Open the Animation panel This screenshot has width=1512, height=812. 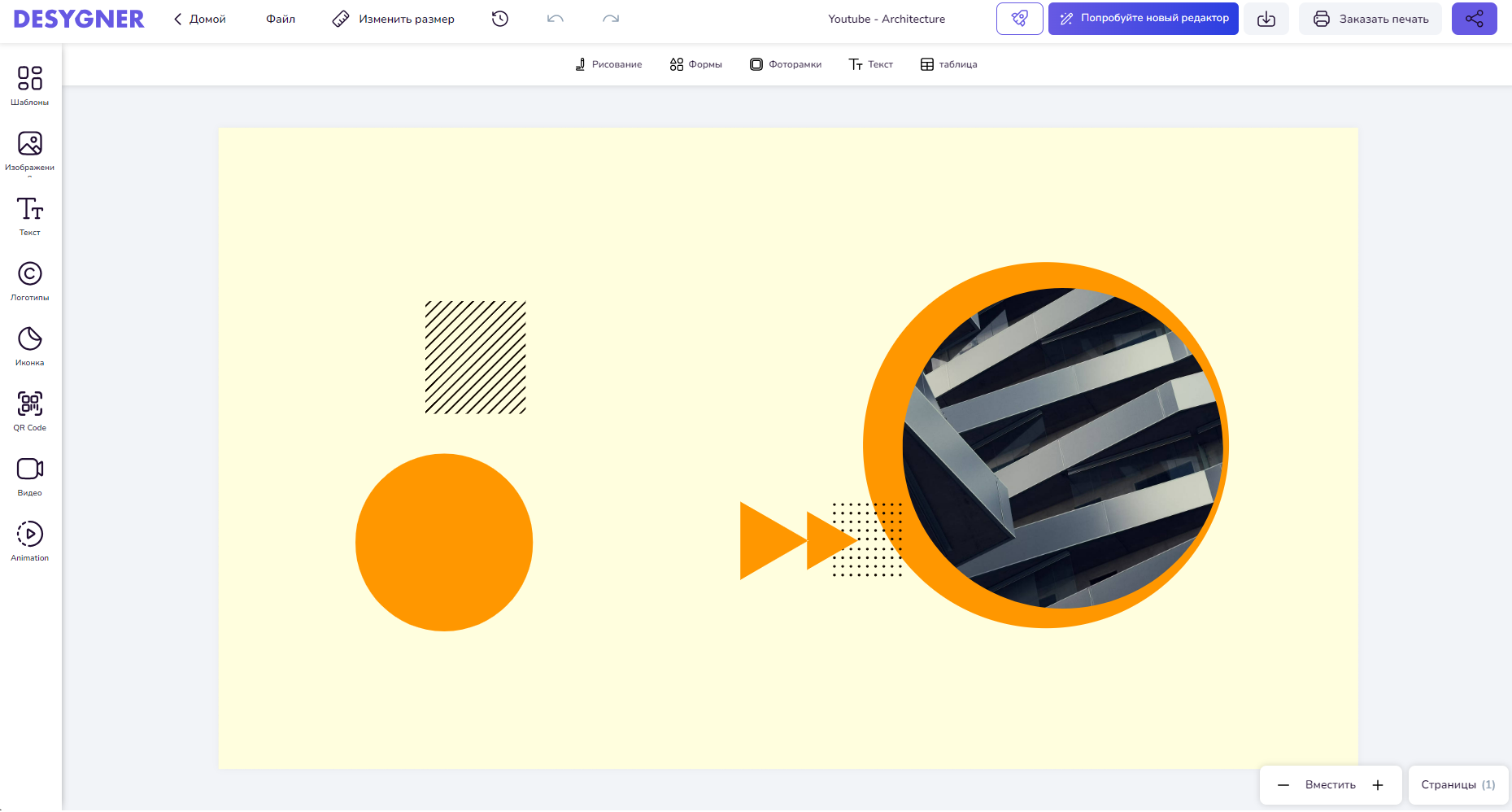(x=30, y=542)
